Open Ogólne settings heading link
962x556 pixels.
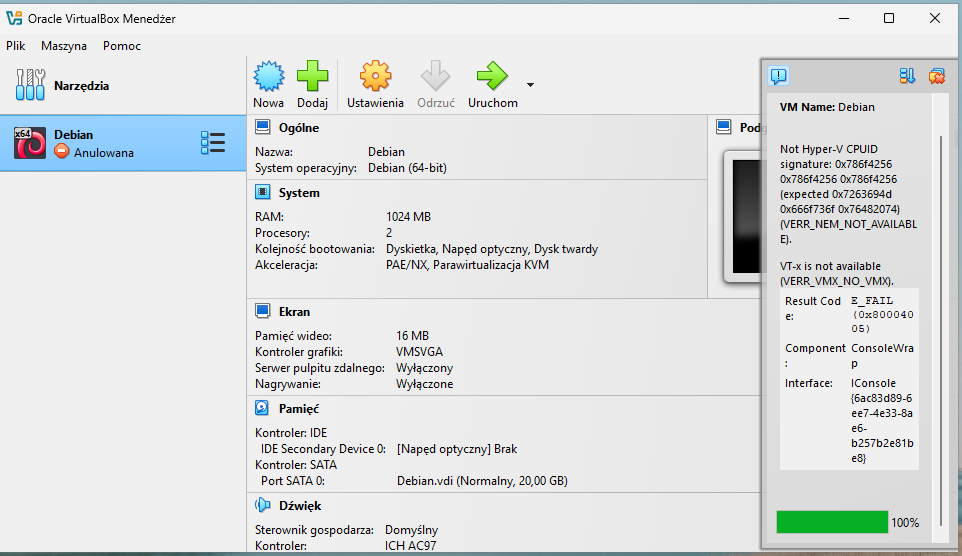299,128
